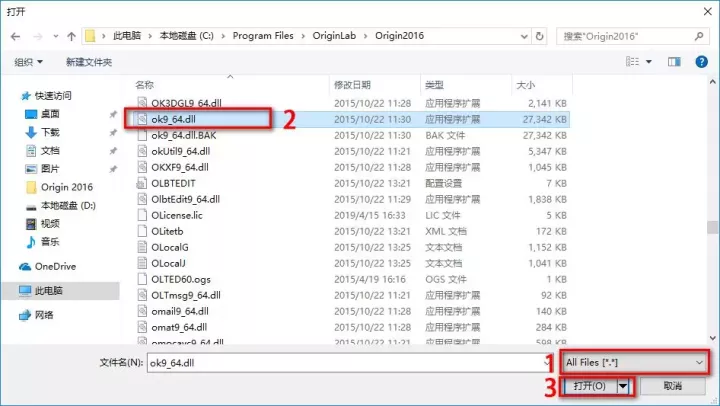Select 音乐 folder in the sidebar
720x406 pixels.
49,241
